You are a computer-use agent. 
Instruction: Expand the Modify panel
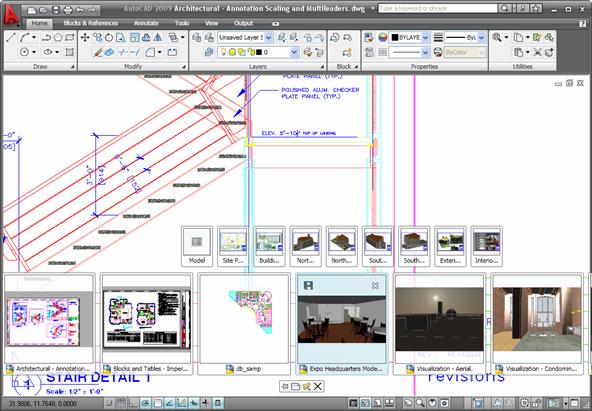point(184,67)
